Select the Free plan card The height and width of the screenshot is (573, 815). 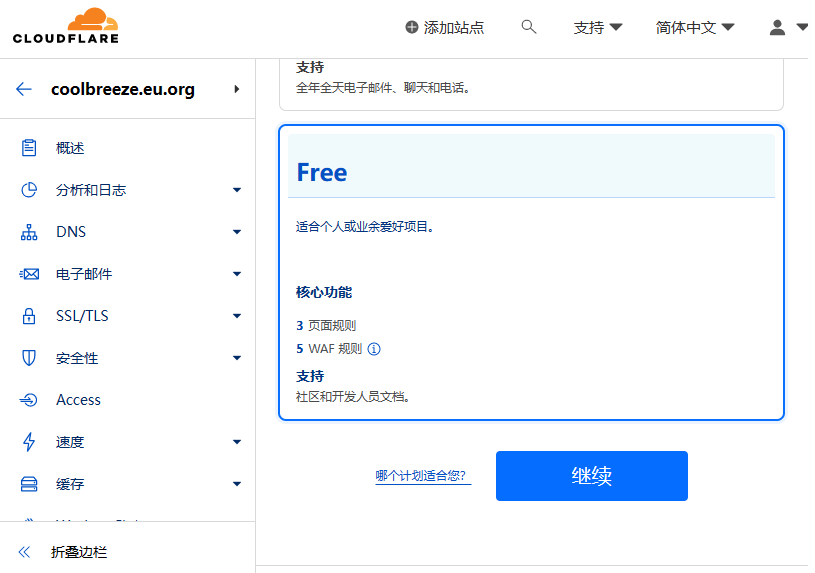click(531, 272)
